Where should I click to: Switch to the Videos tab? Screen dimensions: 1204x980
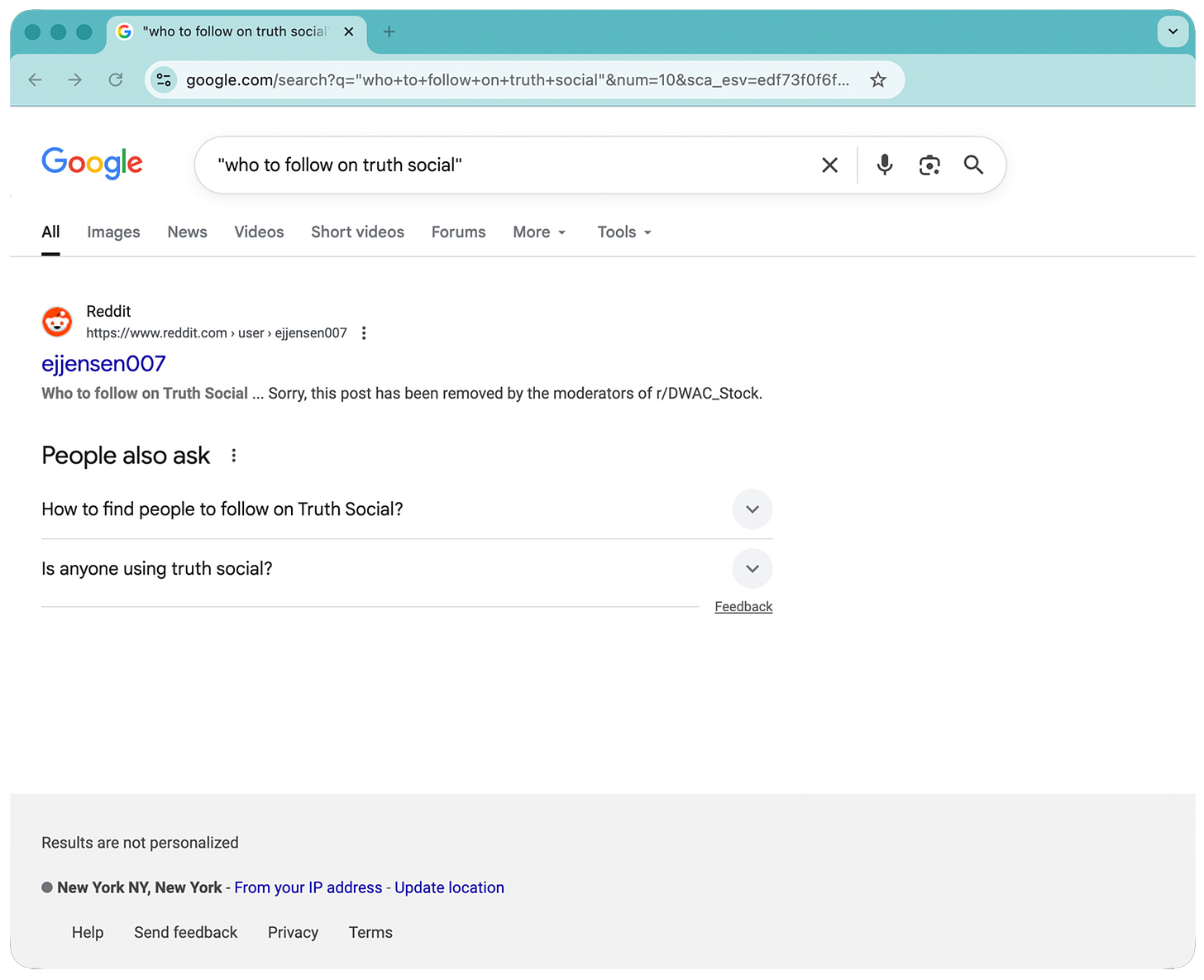click(259, 232)
